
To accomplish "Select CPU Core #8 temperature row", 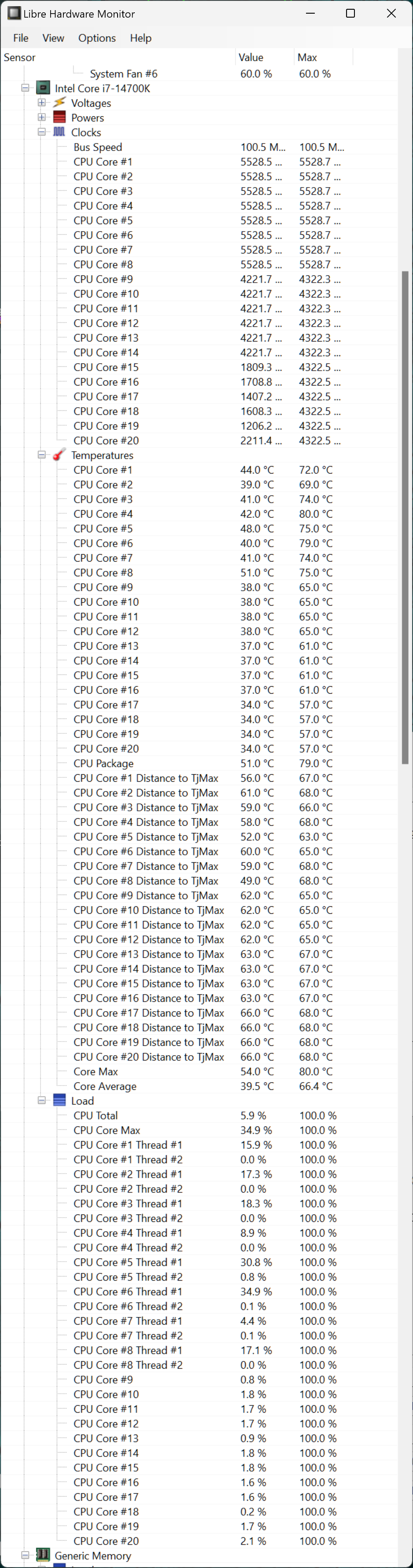I will click(199, 573).
